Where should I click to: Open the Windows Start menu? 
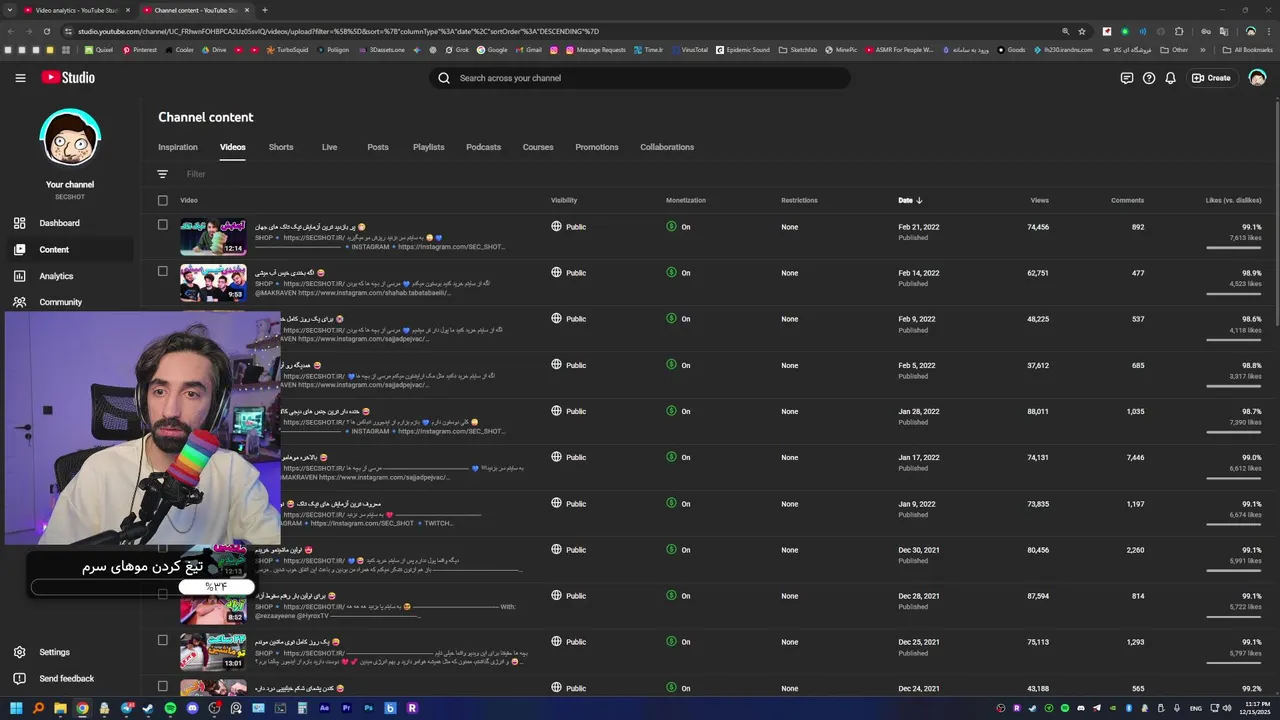(x=16, y=708)
